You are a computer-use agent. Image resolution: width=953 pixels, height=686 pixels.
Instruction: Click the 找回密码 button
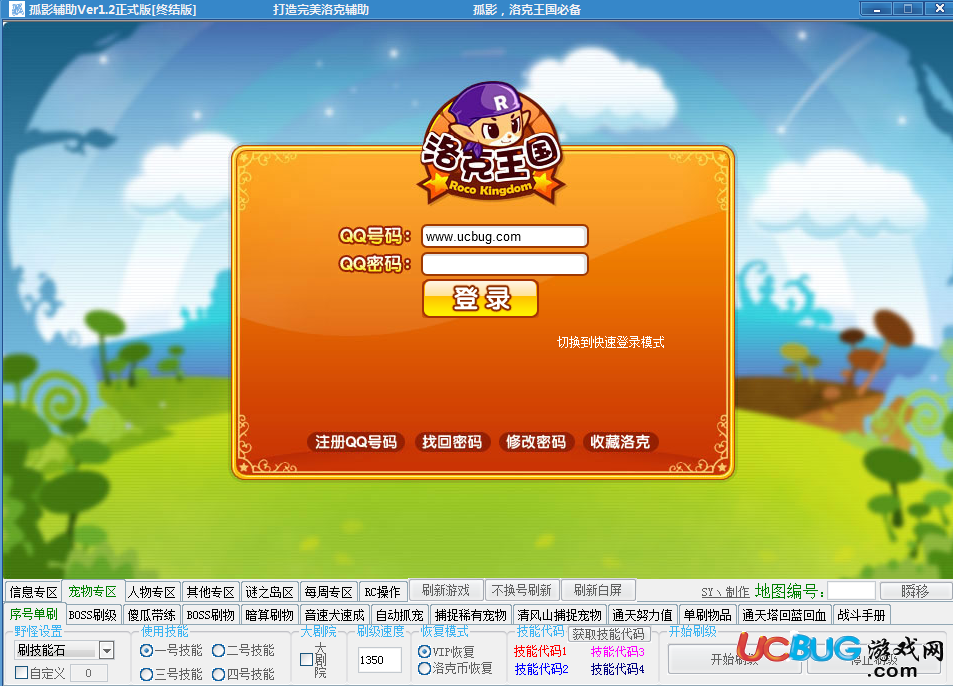click(x=452, y=442)
